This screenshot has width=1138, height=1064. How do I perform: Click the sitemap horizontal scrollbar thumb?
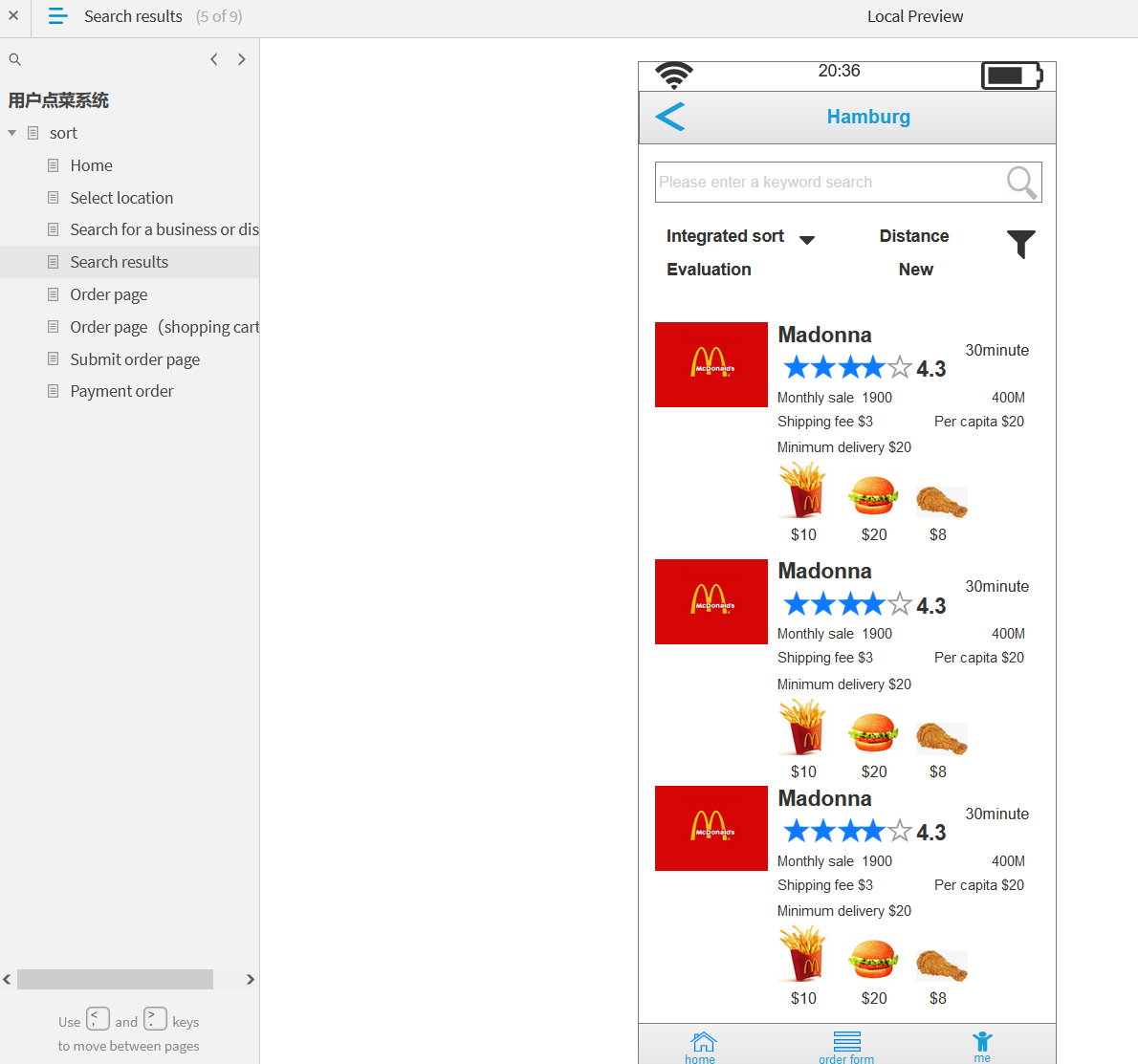116,979
